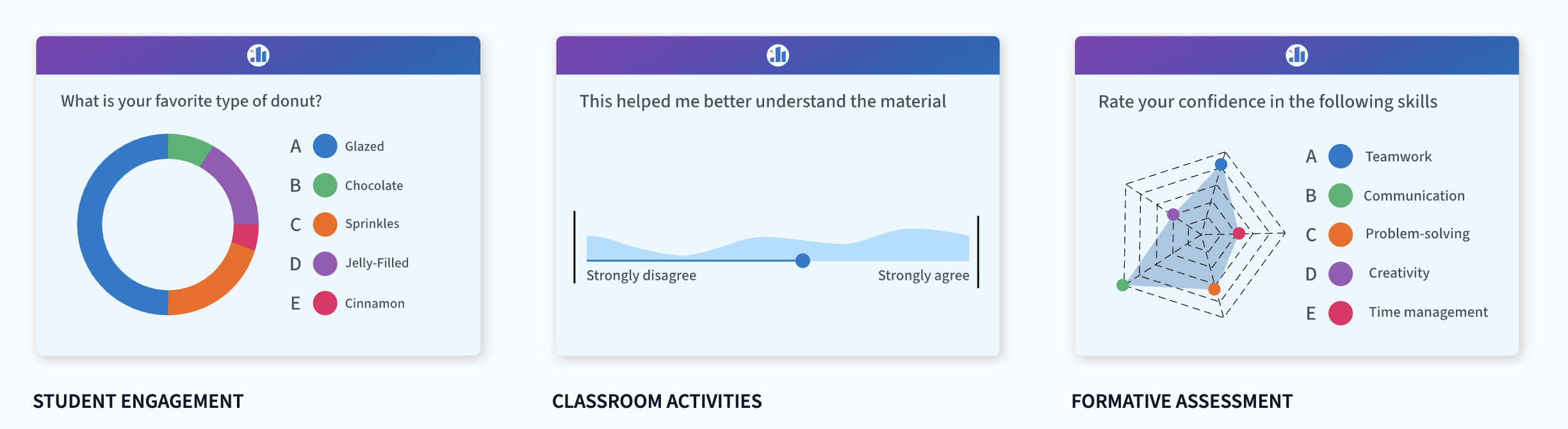Viewport: 1568px width, 429px height.
Task: Select the green Communication legend circle
Action: (x=1340, y=195)
